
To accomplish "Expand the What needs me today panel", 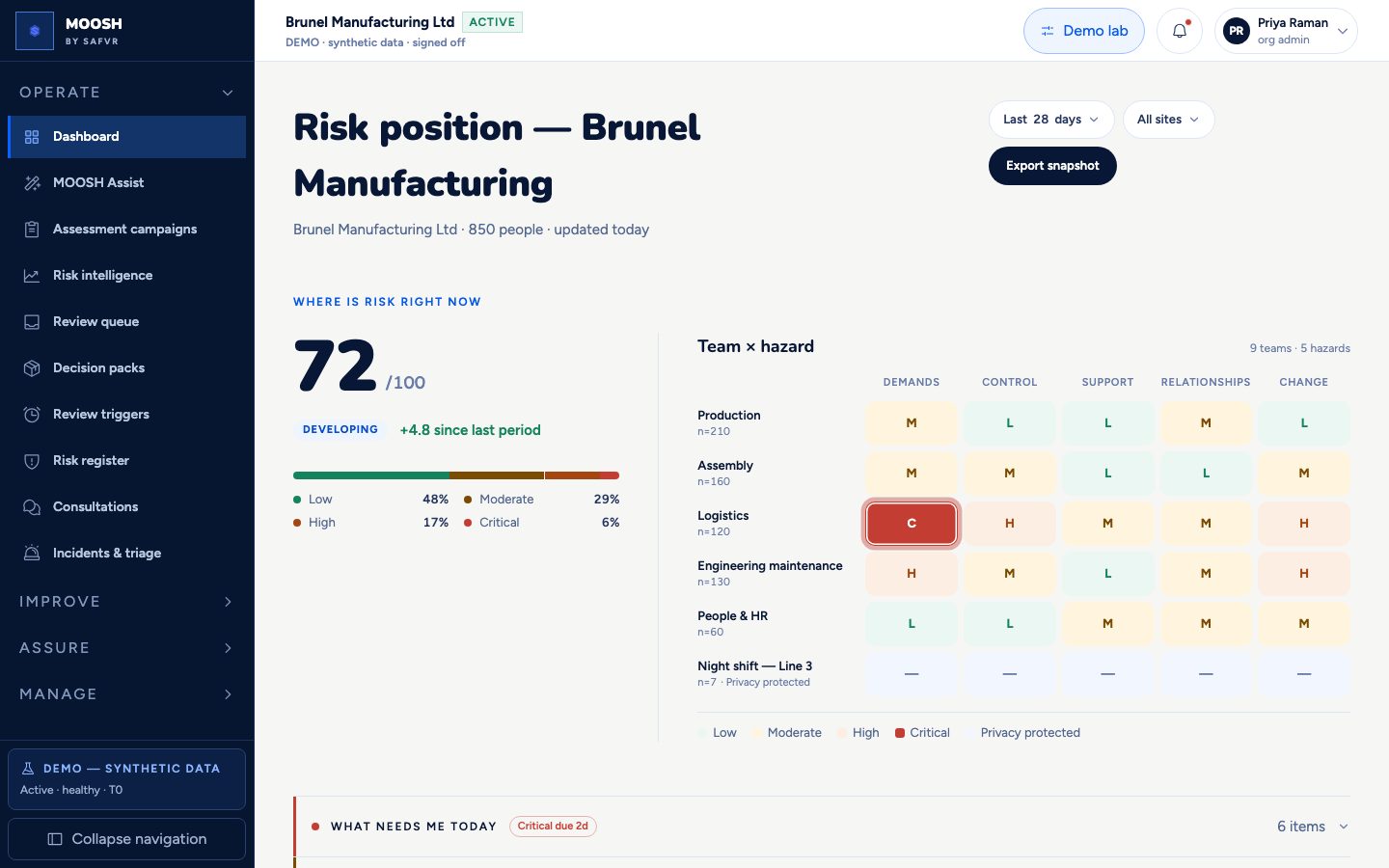I will coord(822,827).
